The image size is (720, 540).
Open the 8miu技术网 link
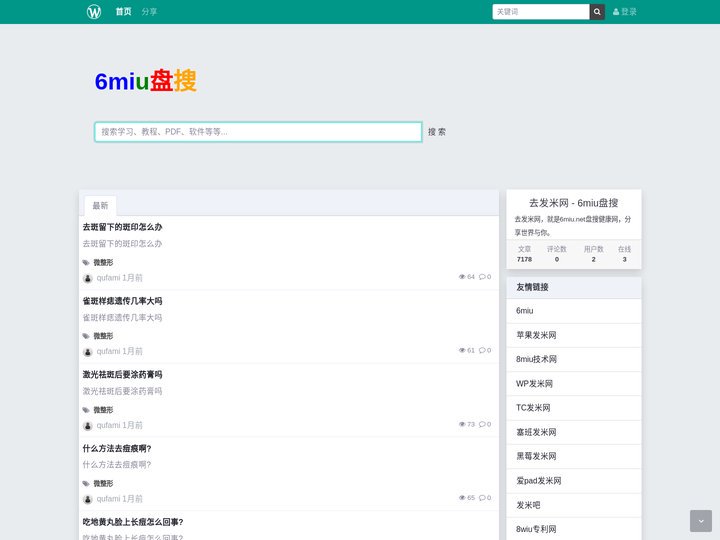[574, 359]
